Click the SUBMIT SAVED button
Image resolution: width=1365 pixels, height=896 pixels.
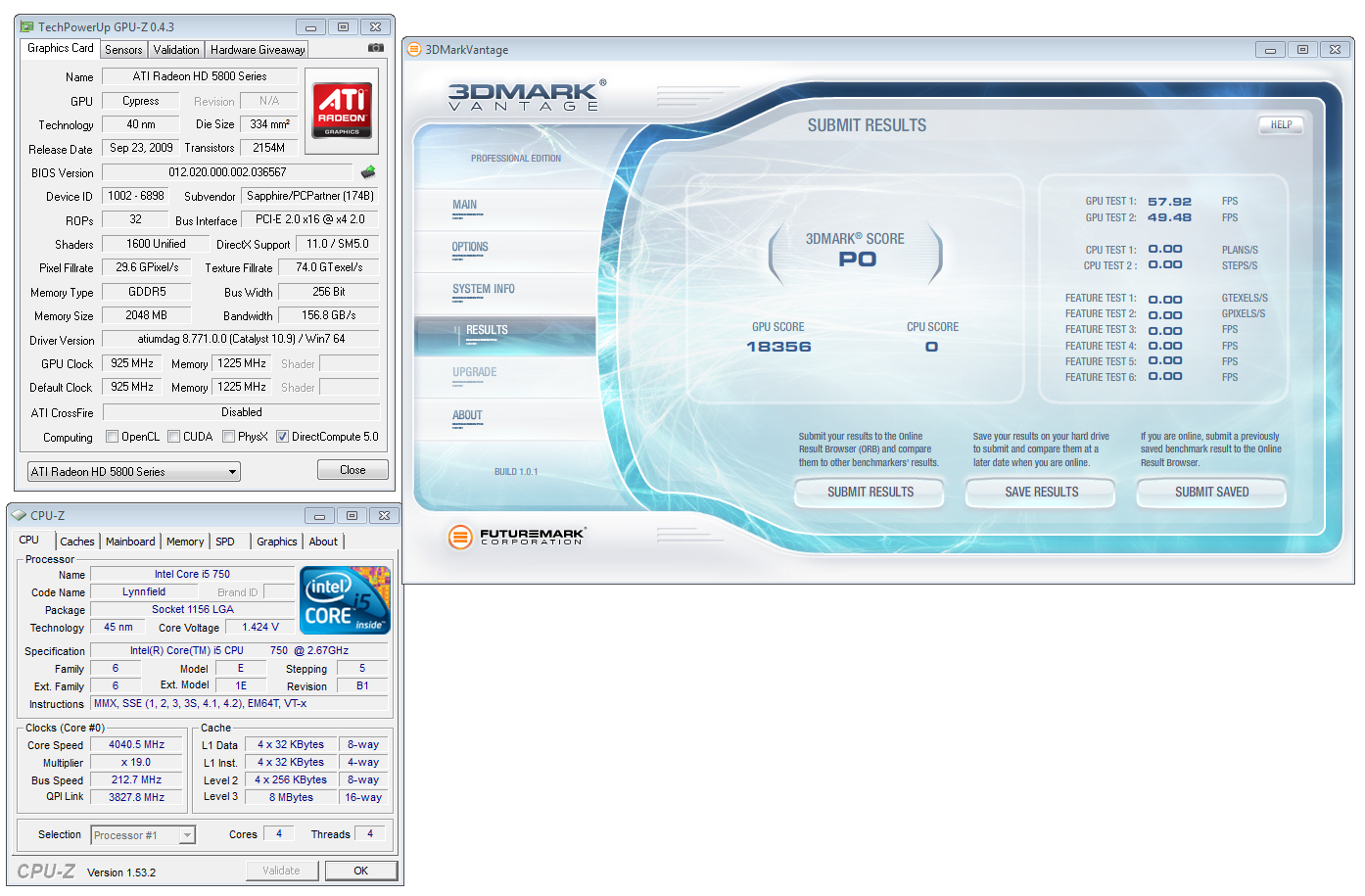[x=1211, y=493]
